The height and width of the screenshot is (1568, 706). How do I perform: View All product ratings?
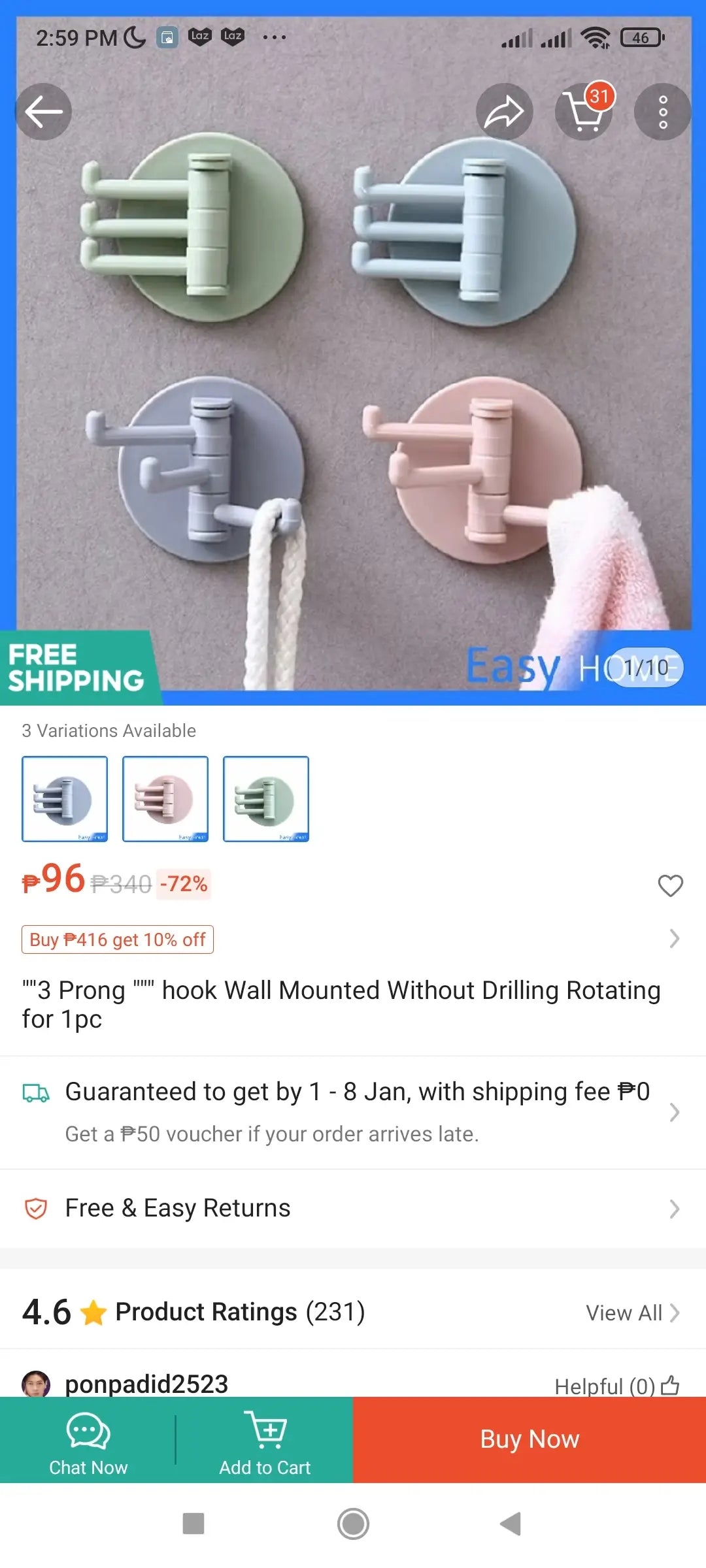coord(632,1313)
